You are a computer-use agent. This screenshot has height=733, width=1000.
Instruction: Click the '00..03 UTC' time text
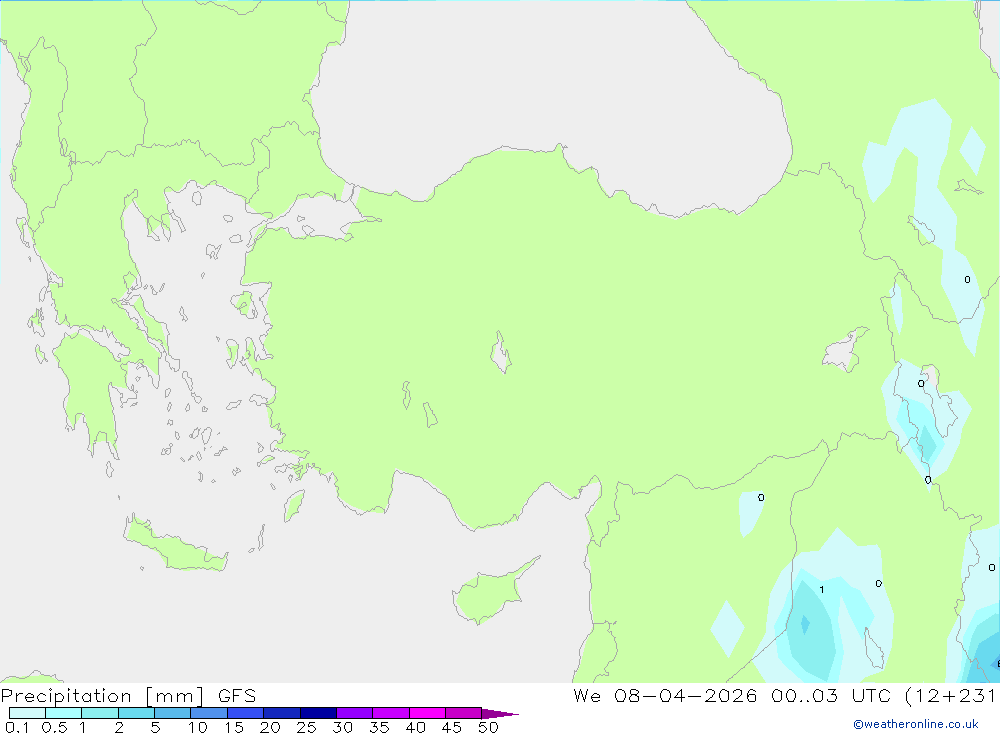[831, 695]
